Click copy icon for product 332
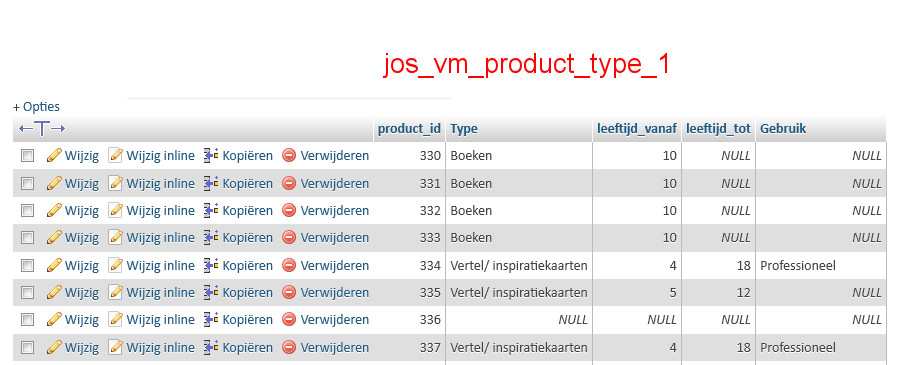915x365 pixels. [x=211, y=210]
